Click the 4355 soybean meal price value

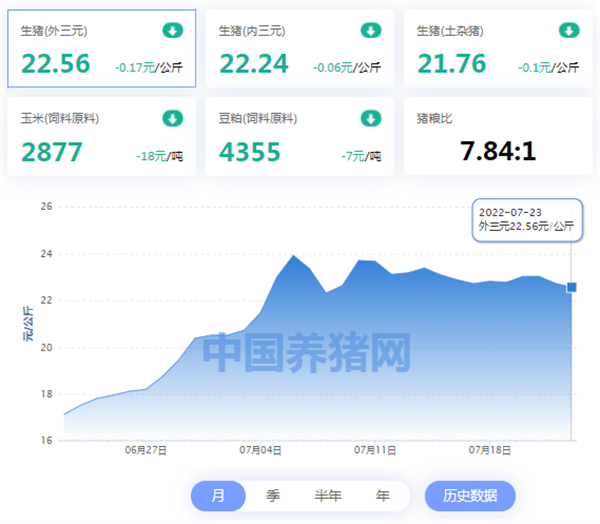point(250,152)
